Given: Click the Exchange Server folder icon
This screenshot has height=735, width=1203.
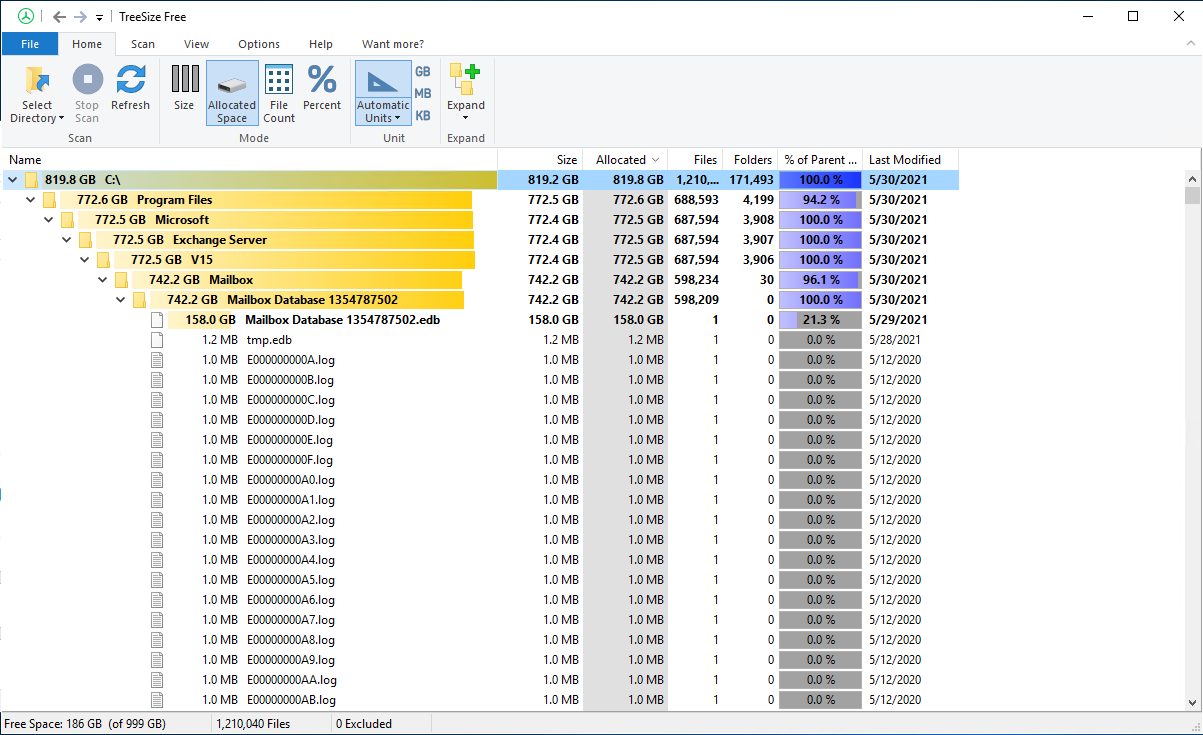Looking at the screenshot, I should click(86, 240).
